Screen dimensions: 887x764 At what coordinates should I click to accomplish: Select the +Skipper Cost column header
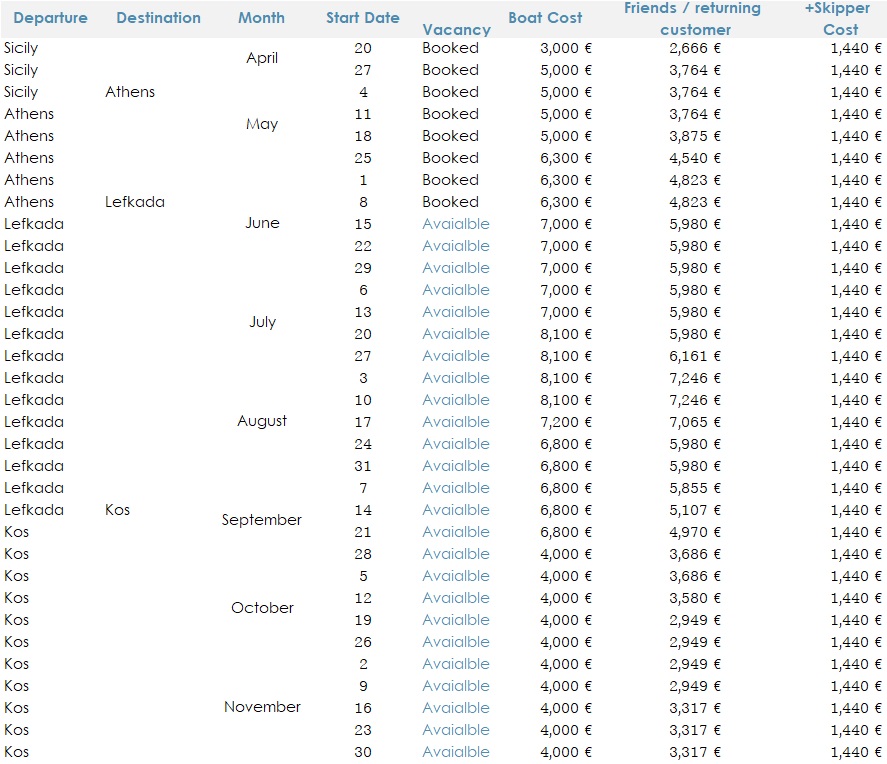tap(839, 19)
